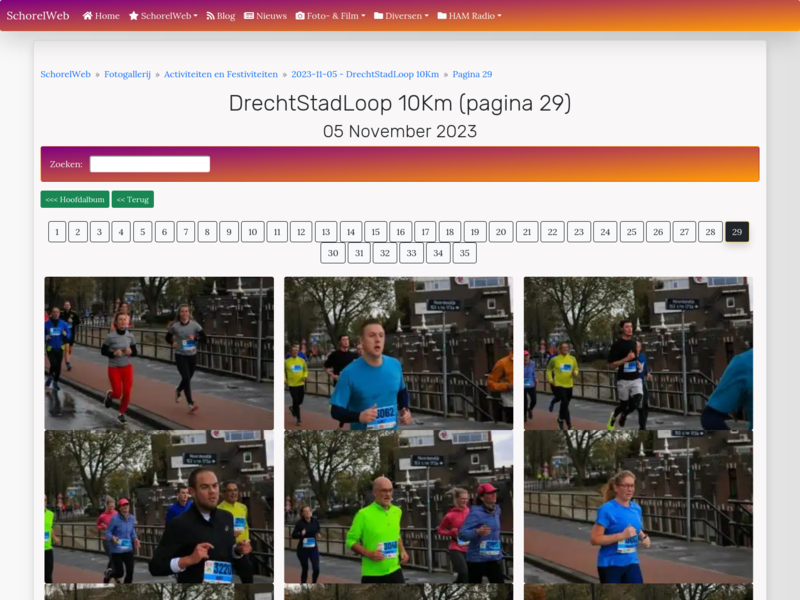Screen dimensions: 800x600
Task: Open Activiteiten en Festiviteiten breadcrumb
Action: point(221,74)
